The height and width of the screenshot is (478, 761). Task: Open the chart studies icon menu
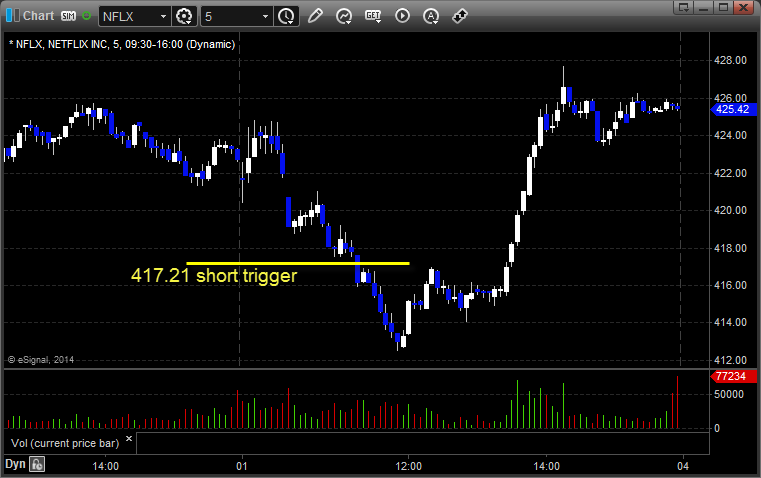[344, 16]
